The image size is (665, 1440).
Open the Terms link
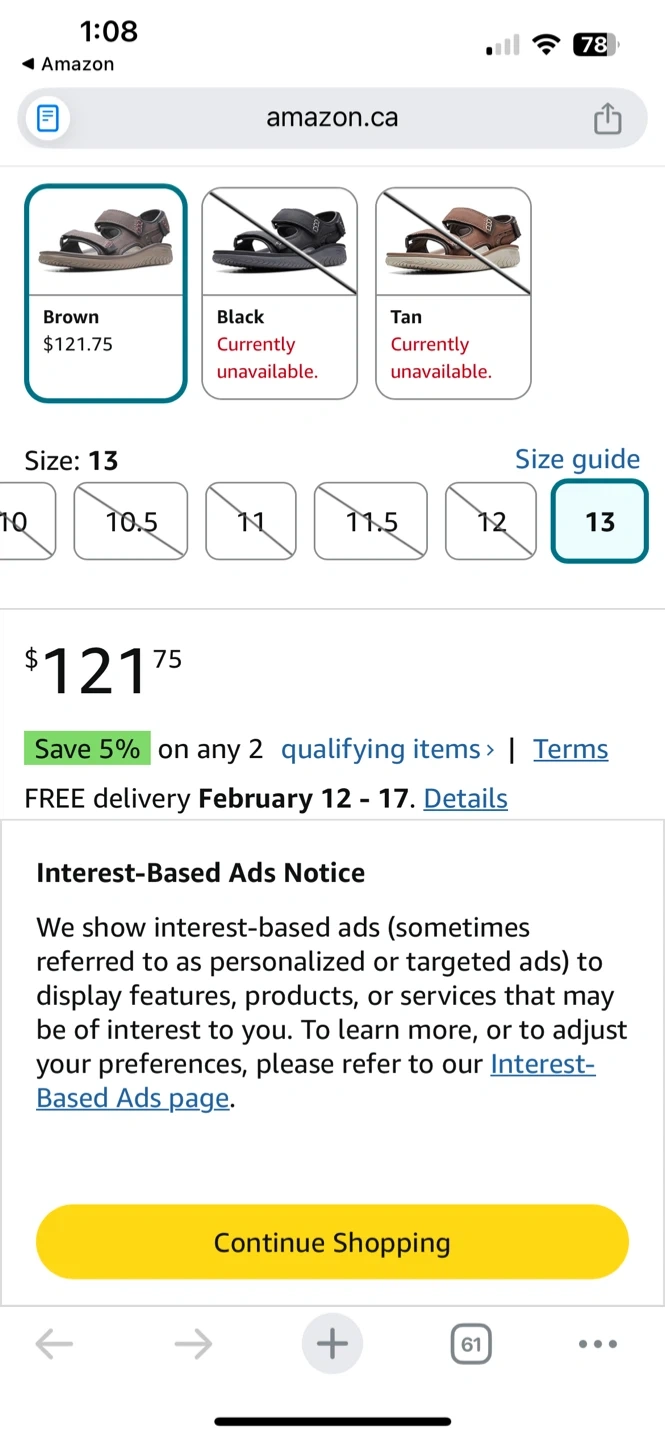pyautogui.click(x=570, y=749)
